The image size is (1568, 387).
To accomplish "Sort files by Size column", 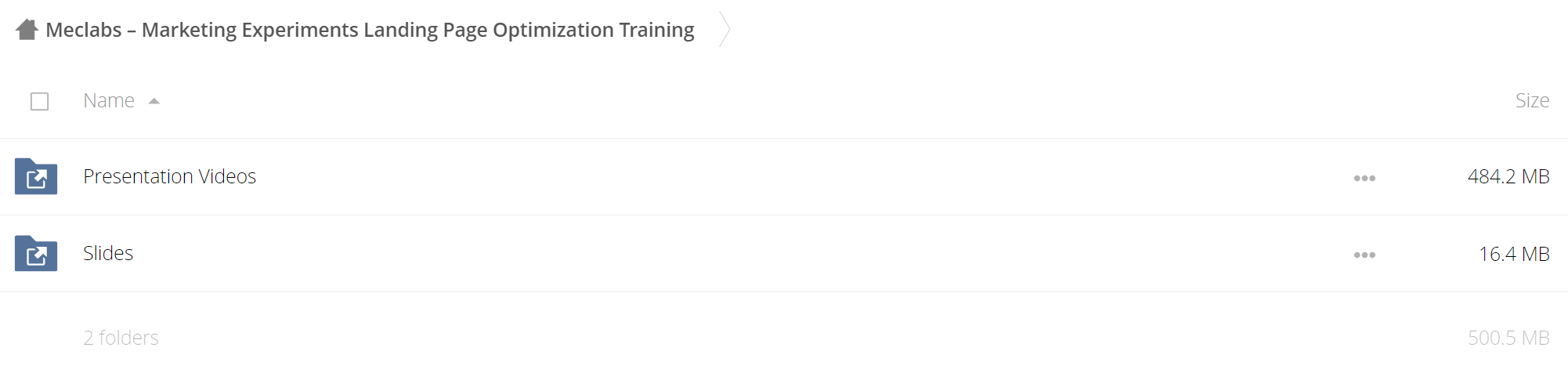I will click(1532, 100).
